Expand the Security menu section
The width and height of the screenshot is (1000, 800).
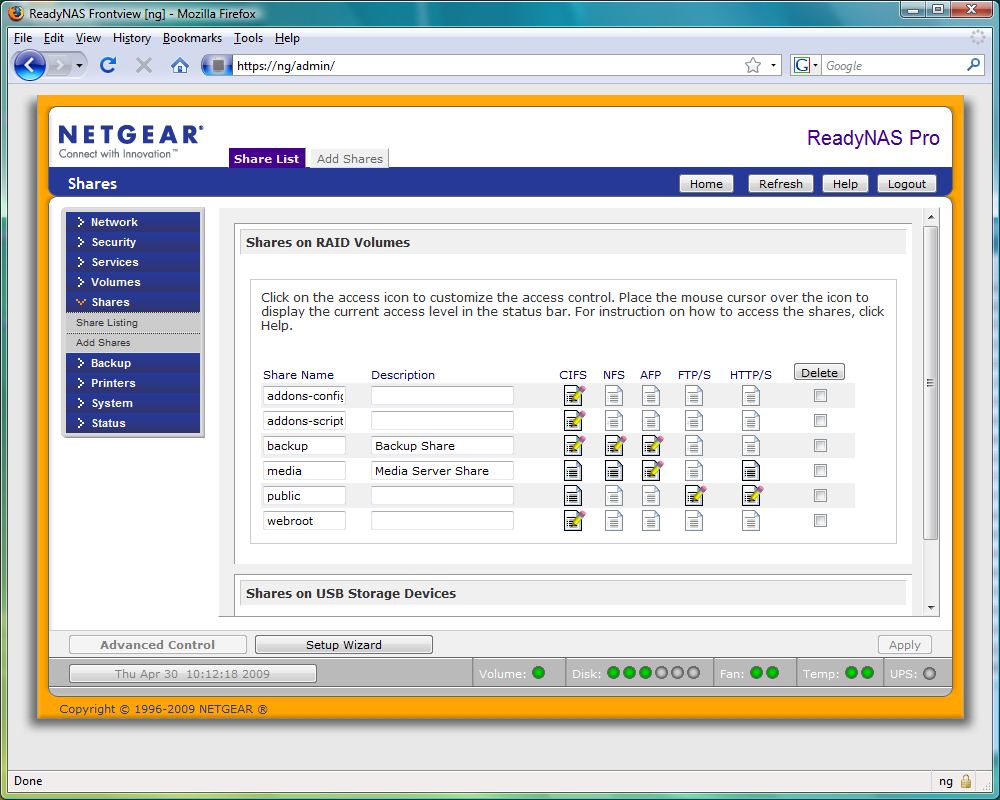click(133, 242)
